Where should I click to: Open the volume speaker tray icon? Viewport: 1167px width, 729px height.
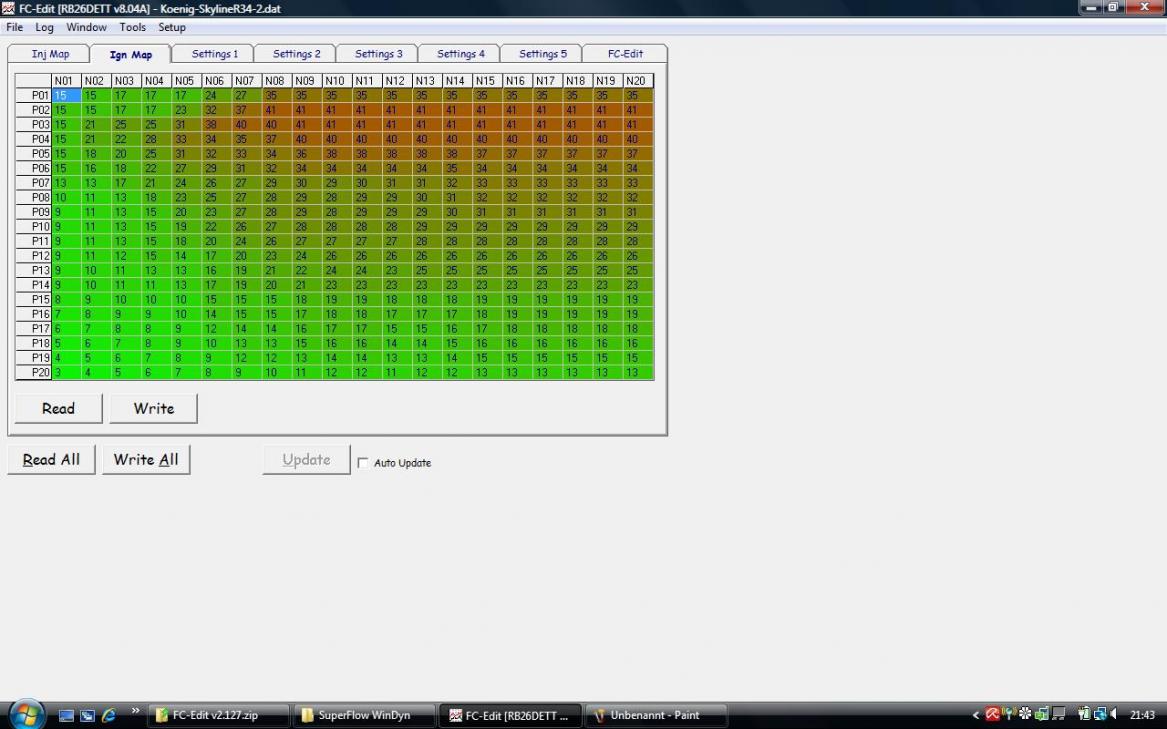pos(1112,714)
